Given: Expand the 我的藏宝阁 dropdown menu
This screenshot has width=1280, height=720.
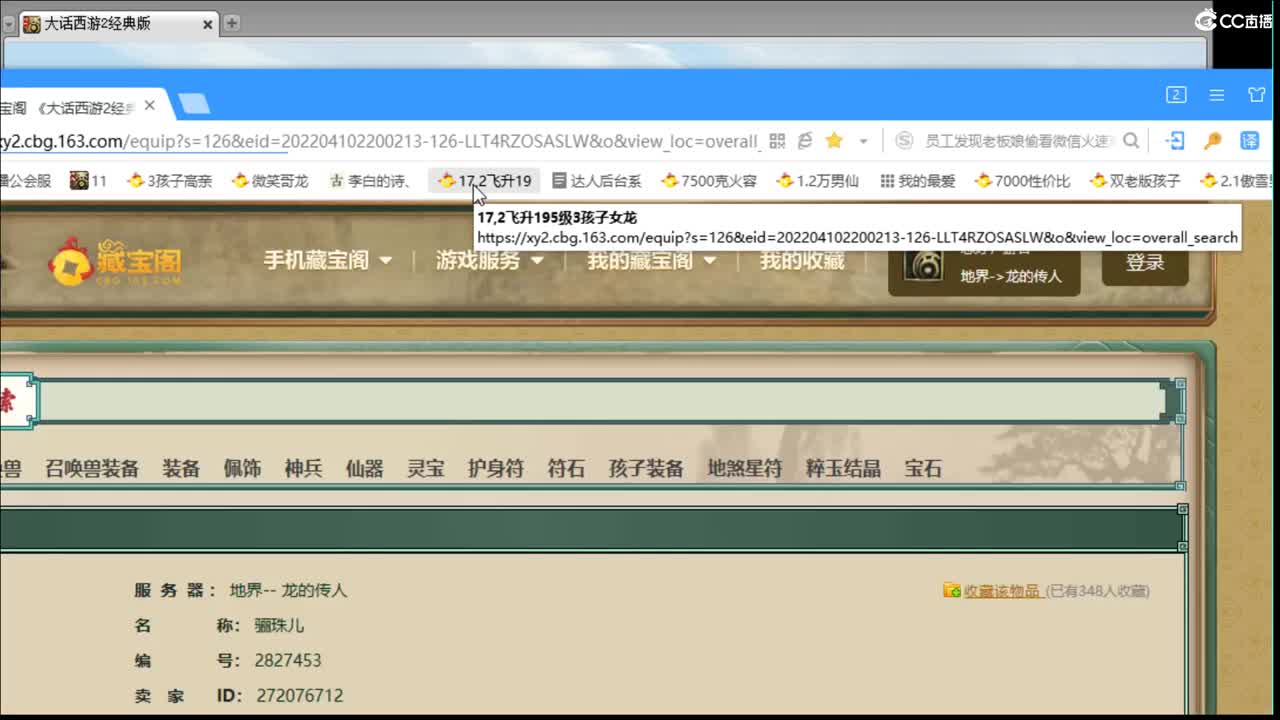Looking at the screenshot, I should 652,261.
